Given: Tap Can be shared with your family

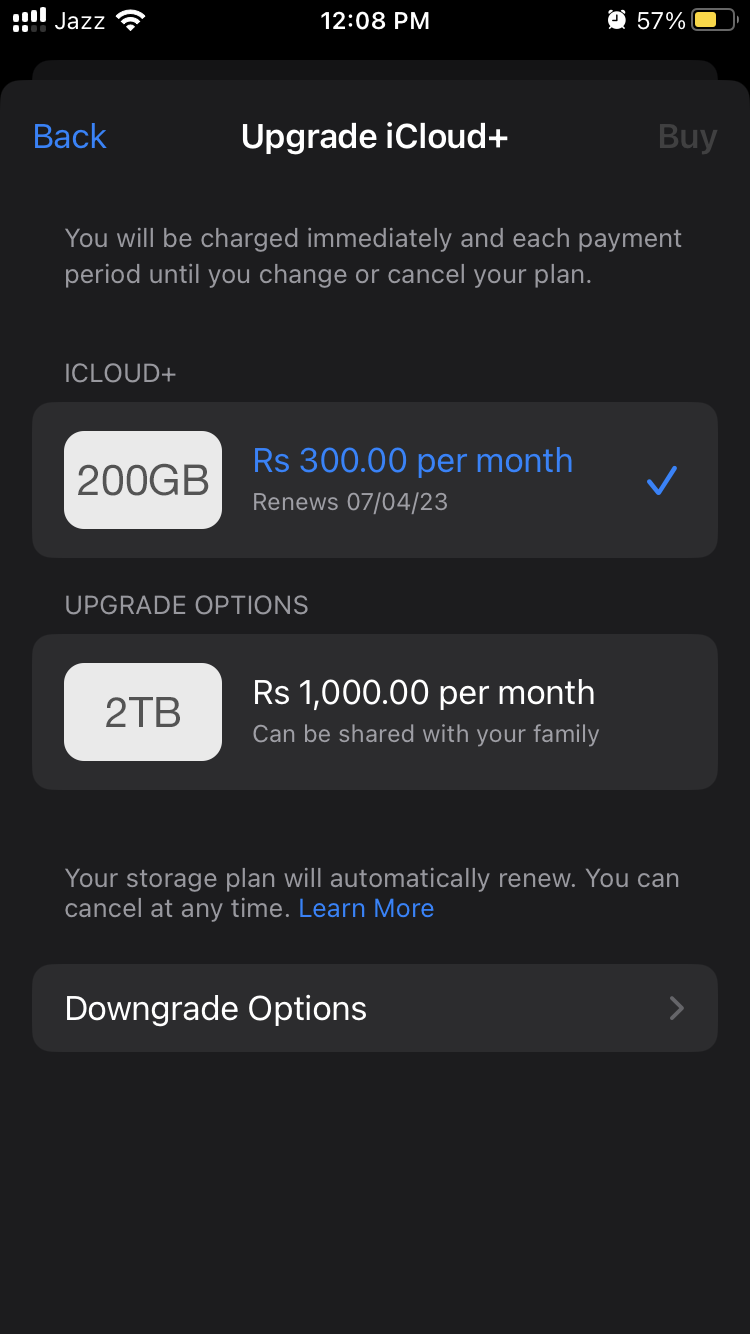Looking at the screenshot, I should (425, 734).
